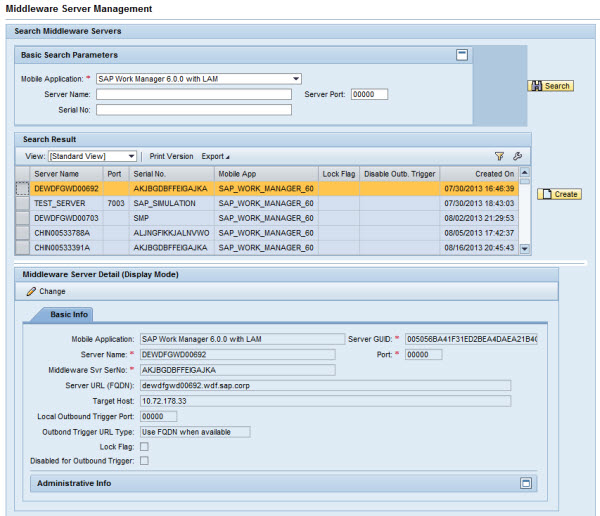Screen dimensions: 600x516
Task: Click the highlighted DEWDFGWD00692 server name cell
Action: (66, 188)
